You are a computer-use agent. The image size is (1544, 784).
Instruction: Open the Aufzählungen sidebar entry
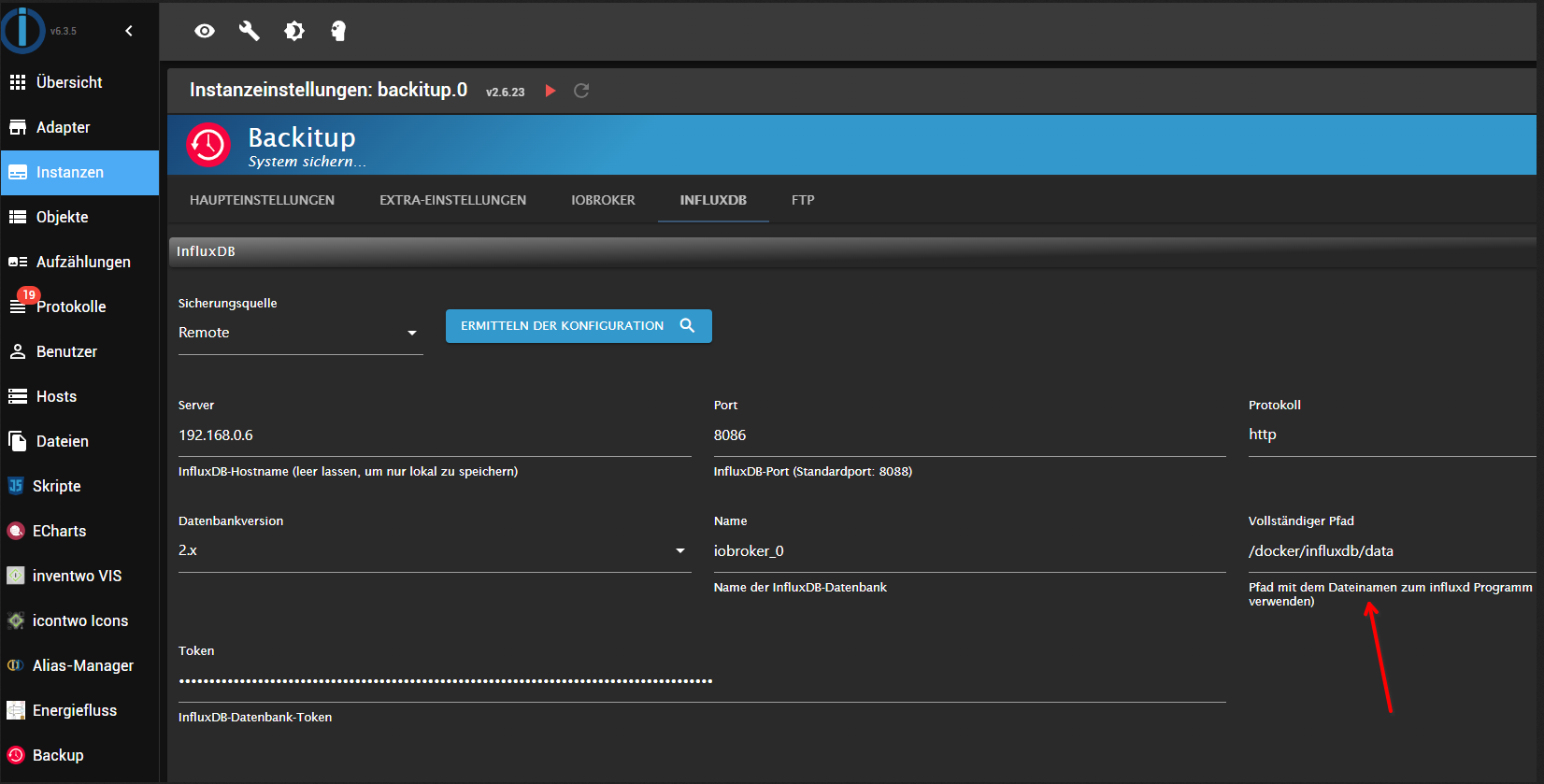79,262
